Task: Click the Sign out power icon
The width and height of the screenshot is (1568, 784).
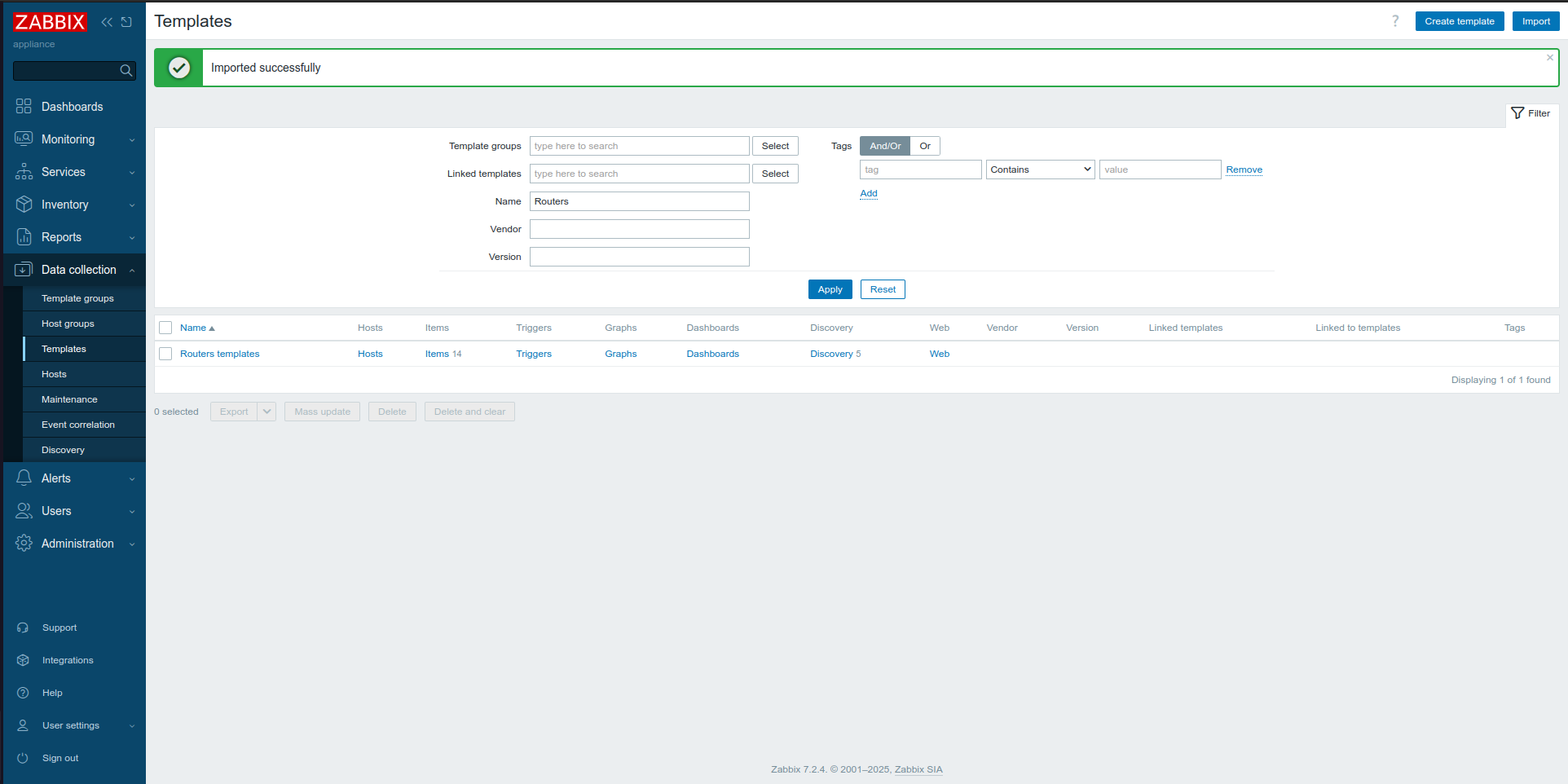Action: (24, 758)
